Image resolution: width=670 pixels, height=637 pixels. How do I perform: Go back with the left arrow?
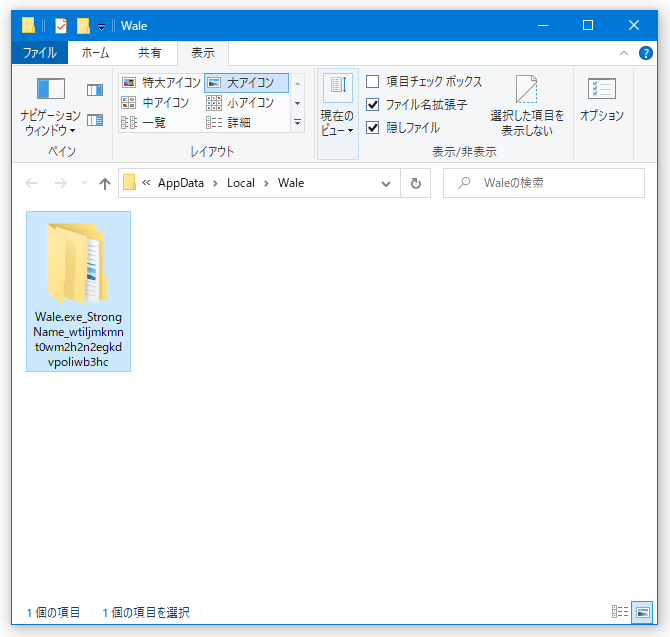(x=31, y=183)
